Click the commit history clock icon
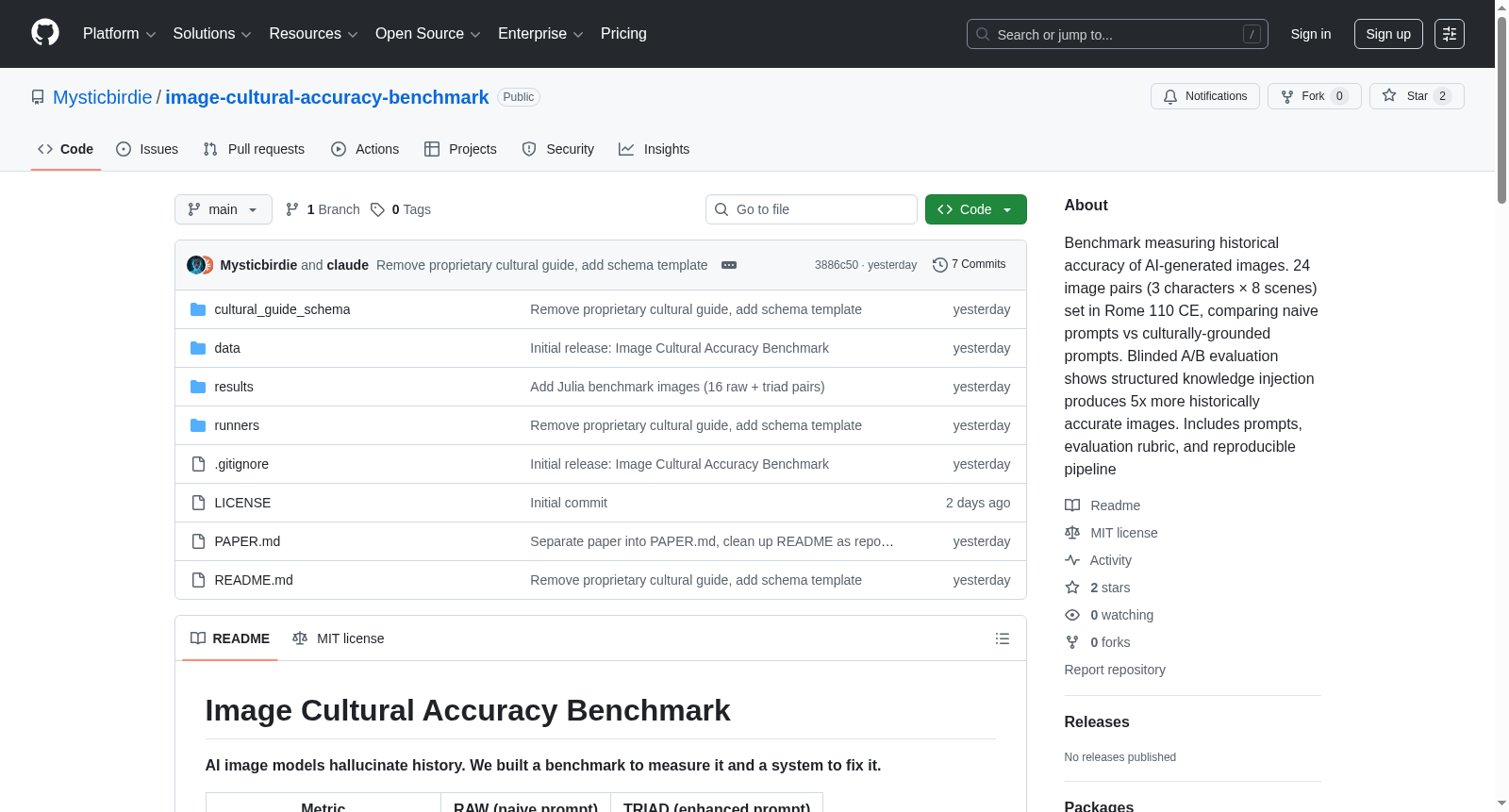The width and height of the screenshot is (1509, 812). point(939,265)
